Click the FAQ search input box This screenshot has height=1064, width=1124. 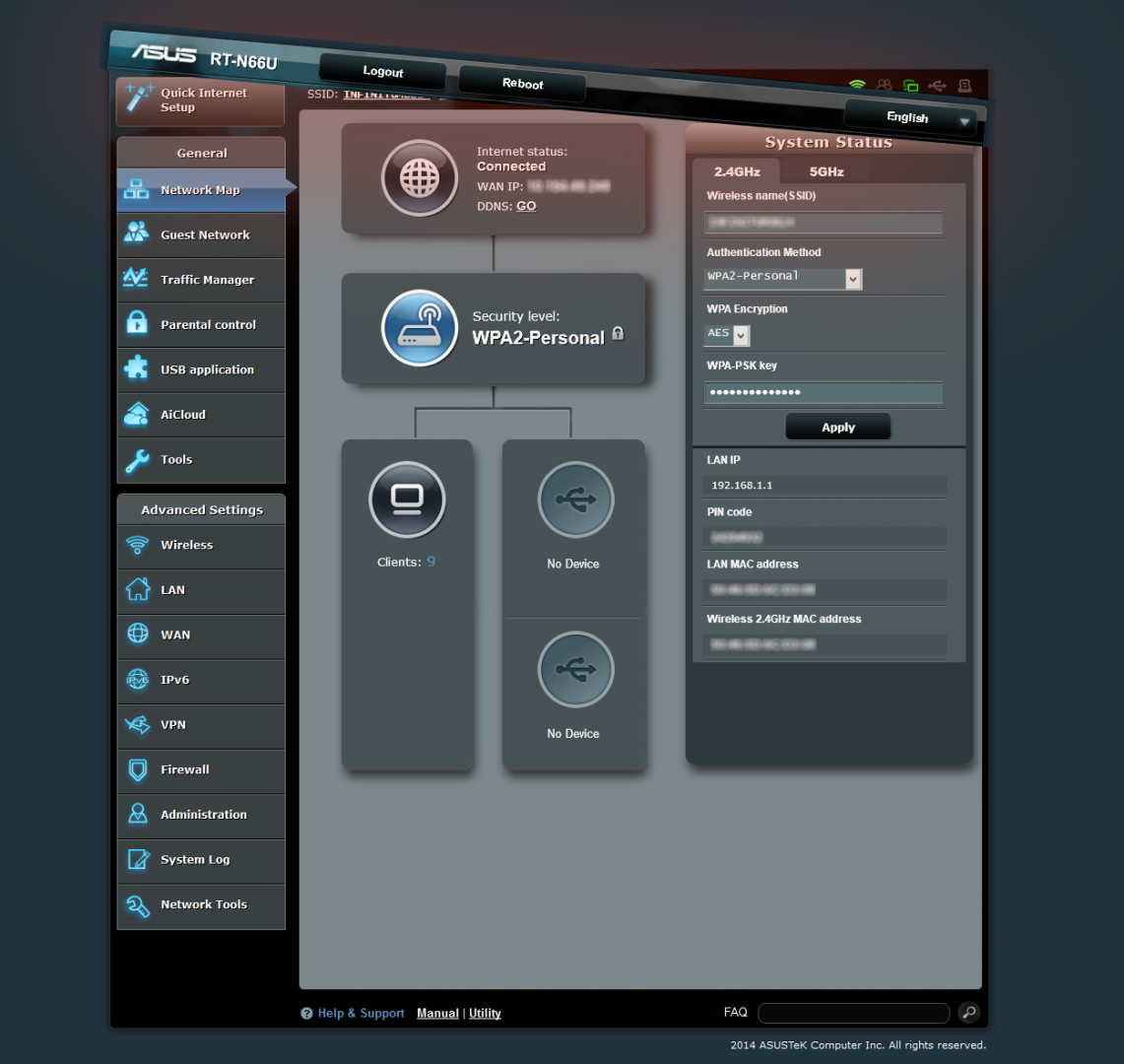[x=853, y=1013]
